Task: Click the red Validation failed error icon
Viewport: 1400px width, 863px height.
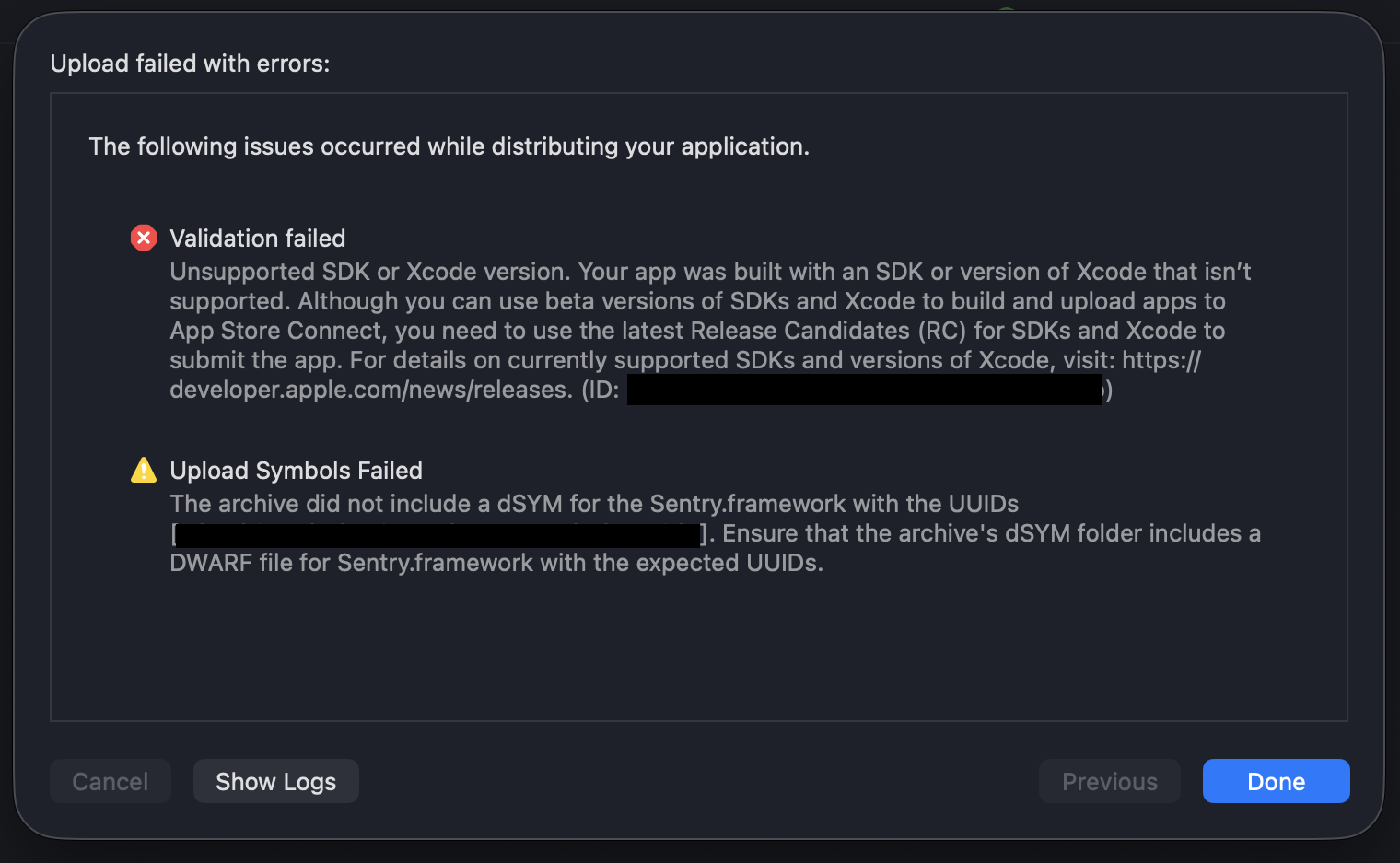Action: coord(144,239)
